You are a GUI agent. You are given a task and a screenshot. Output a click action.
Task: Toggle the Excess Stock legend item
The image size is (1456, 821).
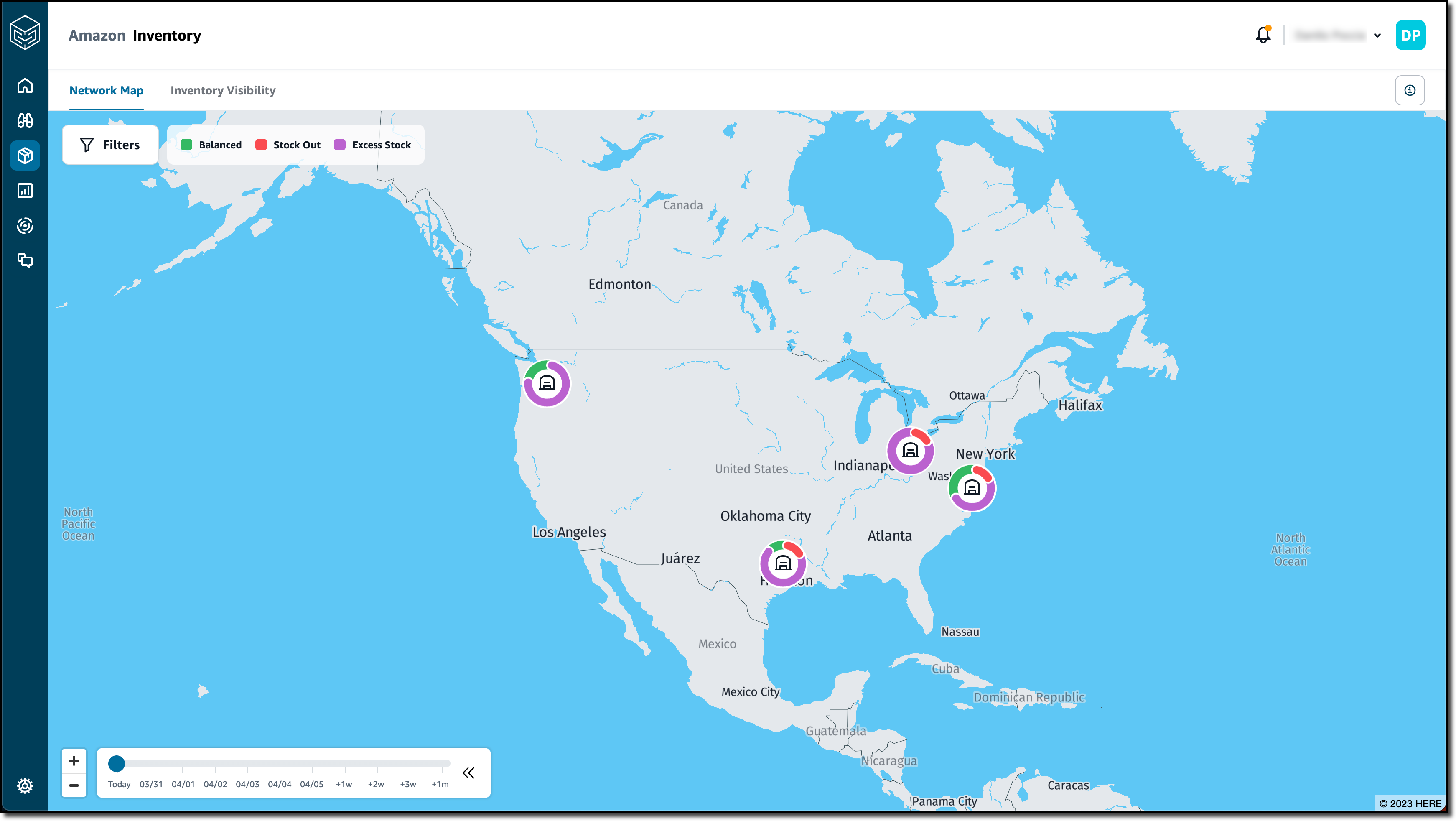click(x=372, y=145)
